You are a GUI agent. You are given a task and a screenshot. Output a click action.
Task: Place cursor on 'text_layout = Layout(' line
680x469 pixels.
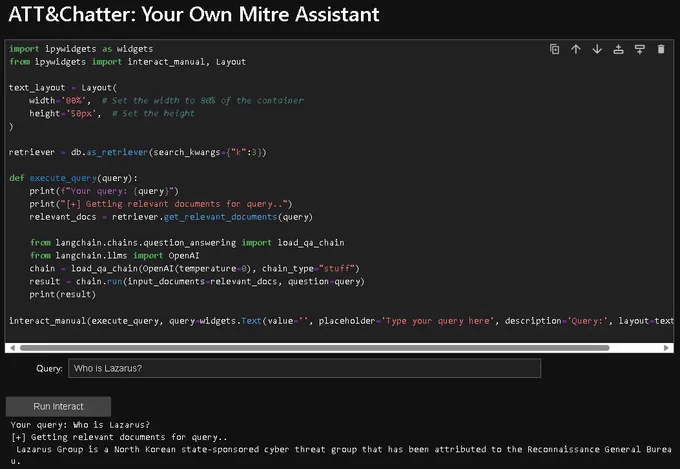coord(63,88)
